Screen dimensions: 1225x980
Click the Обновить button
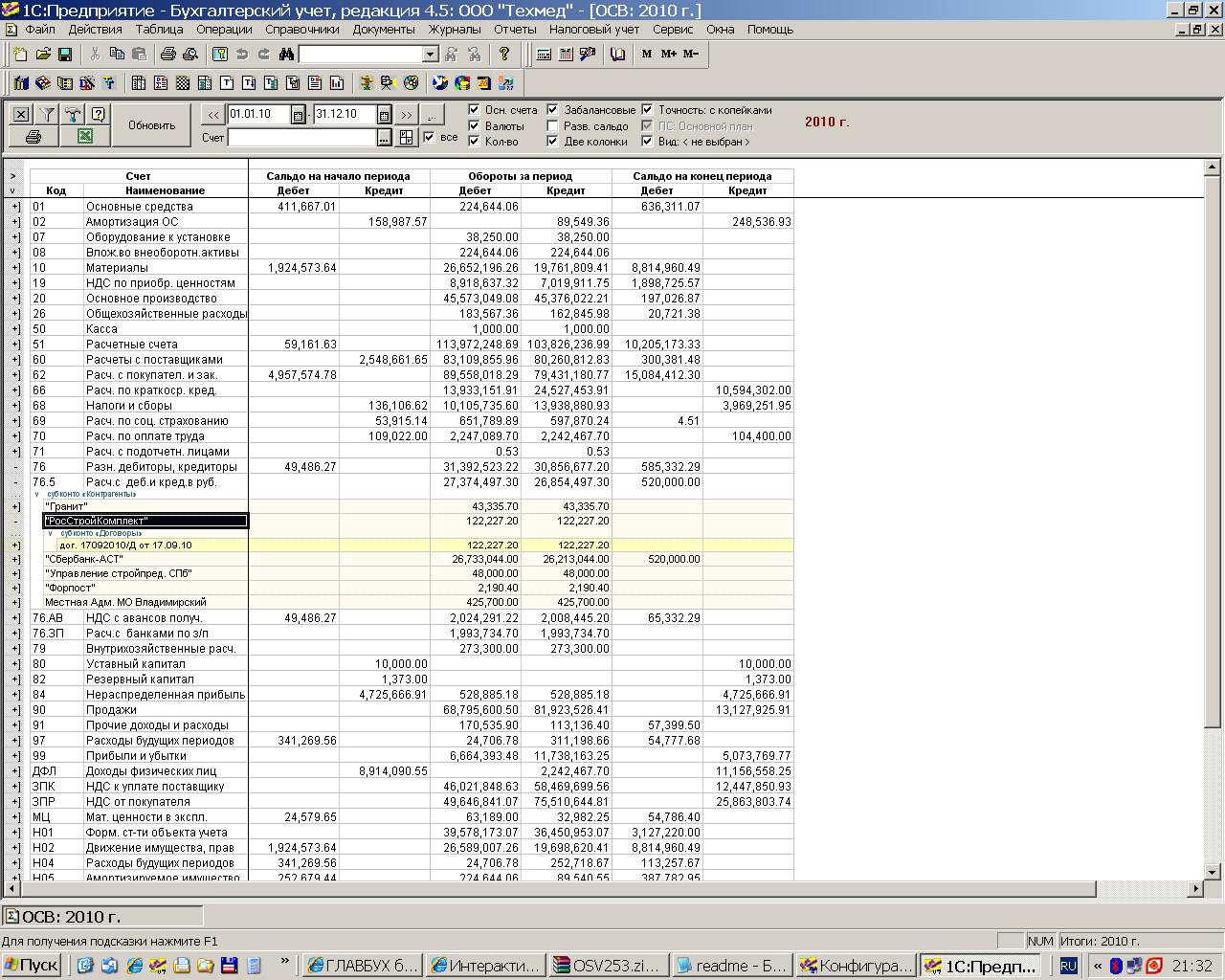coord(151,125)
